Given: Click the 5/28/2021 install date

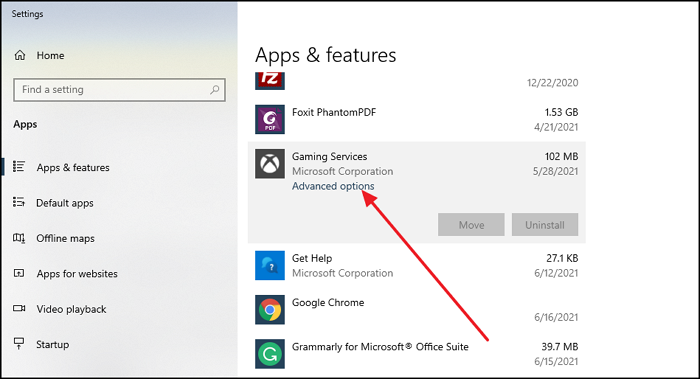Looking at the screenshot, I should point(555,171).
